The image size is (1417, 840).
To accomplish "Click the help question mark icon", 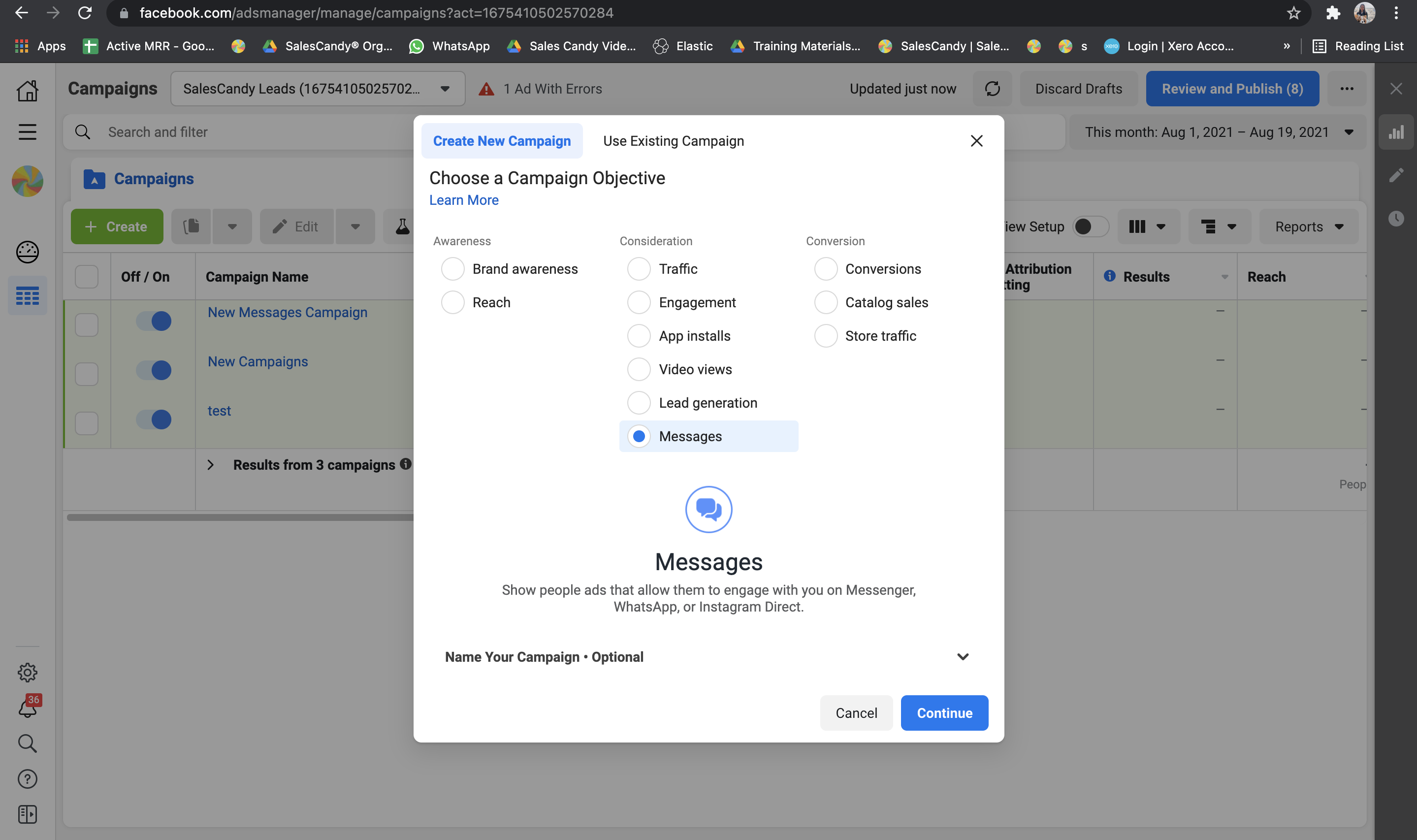I will pos(27,779).
